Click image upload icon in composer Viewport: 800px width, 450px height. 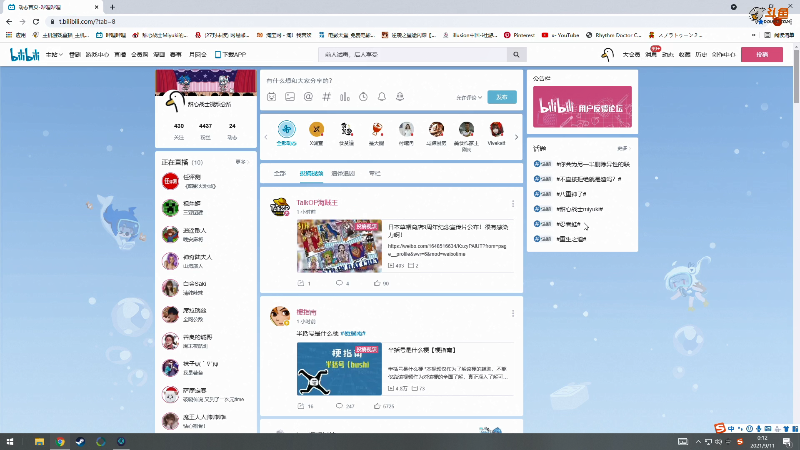point(290,97)
